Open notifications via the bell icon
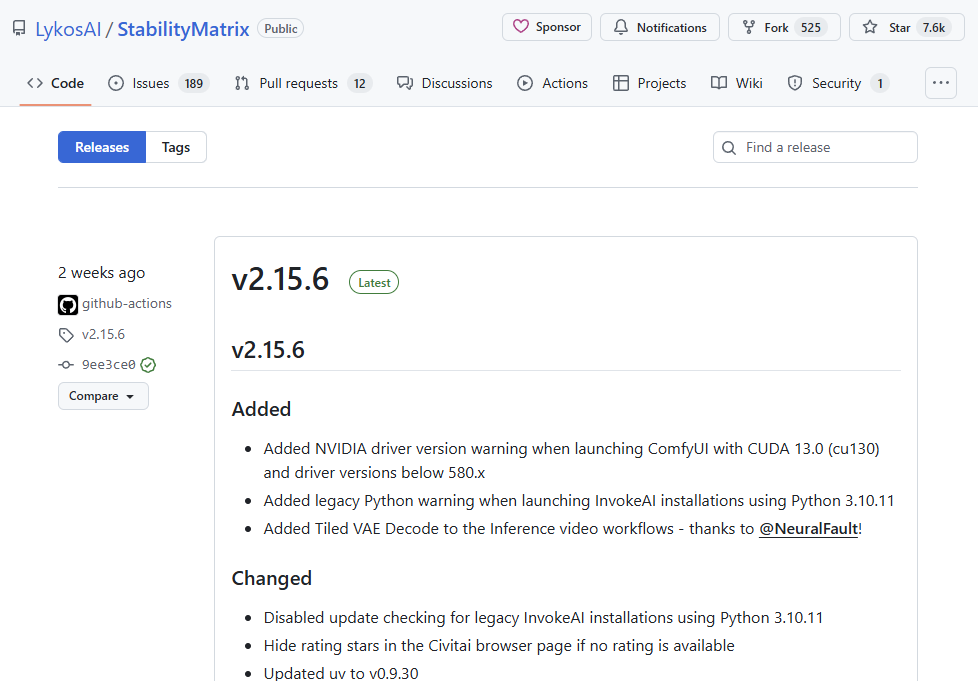The width and height of the screenshot is (978, 681). (x=623, y=27)
